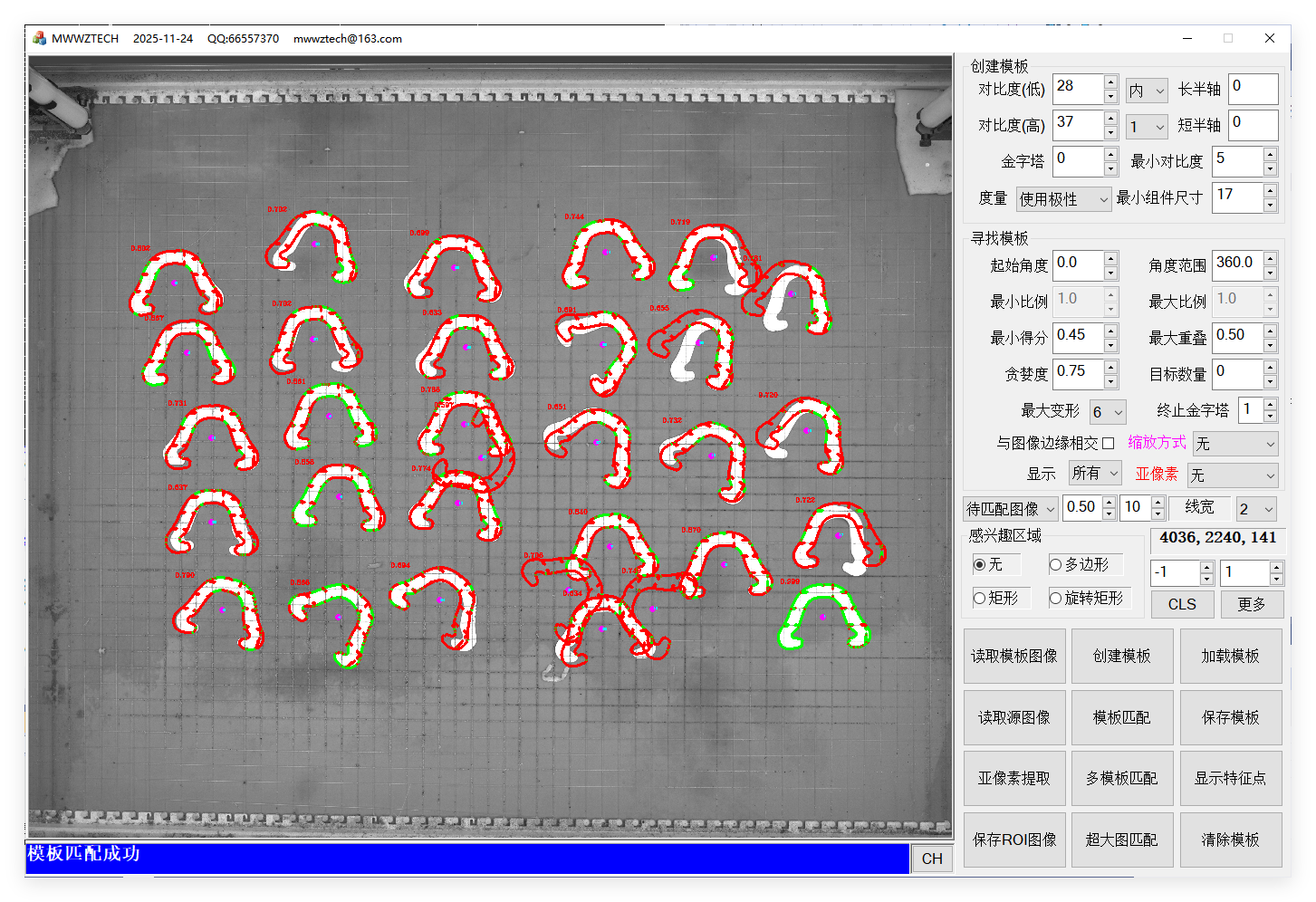Open the 度量 使用极性 dropdown
Viewport: 1316px width, 902px height.
1063,198
